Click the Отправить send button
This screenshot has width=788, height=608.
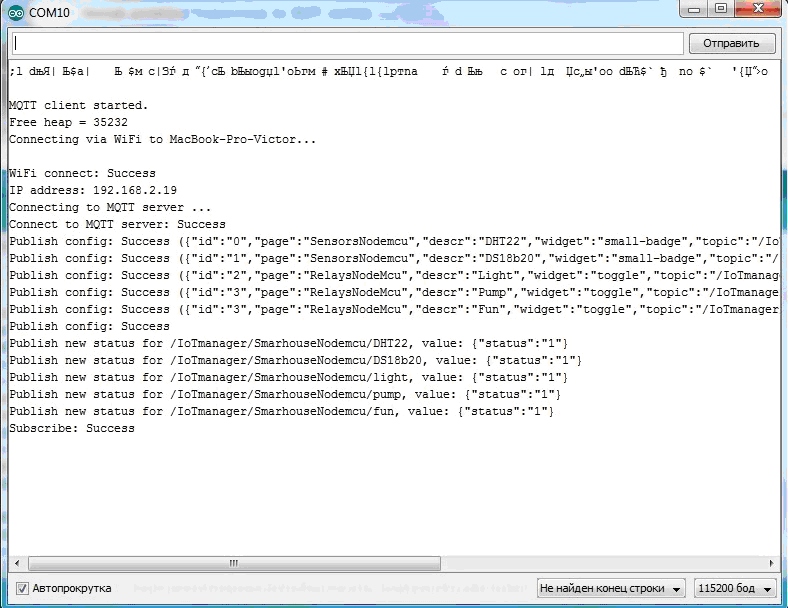click(x=731, y=44)
